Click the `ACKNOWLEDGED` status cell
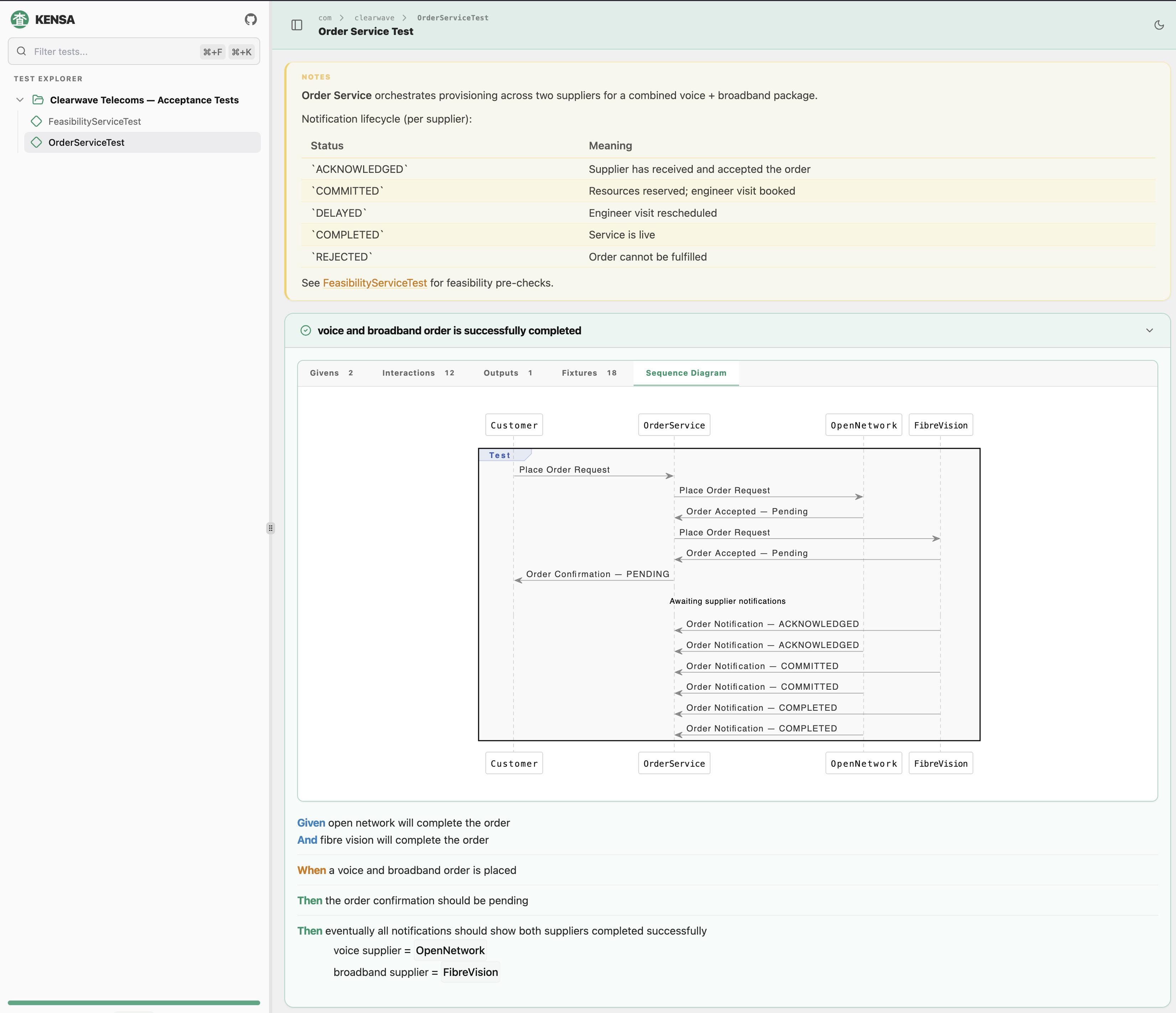The width and height of the screenshot is (1176, 1013). tap(359, 169)
